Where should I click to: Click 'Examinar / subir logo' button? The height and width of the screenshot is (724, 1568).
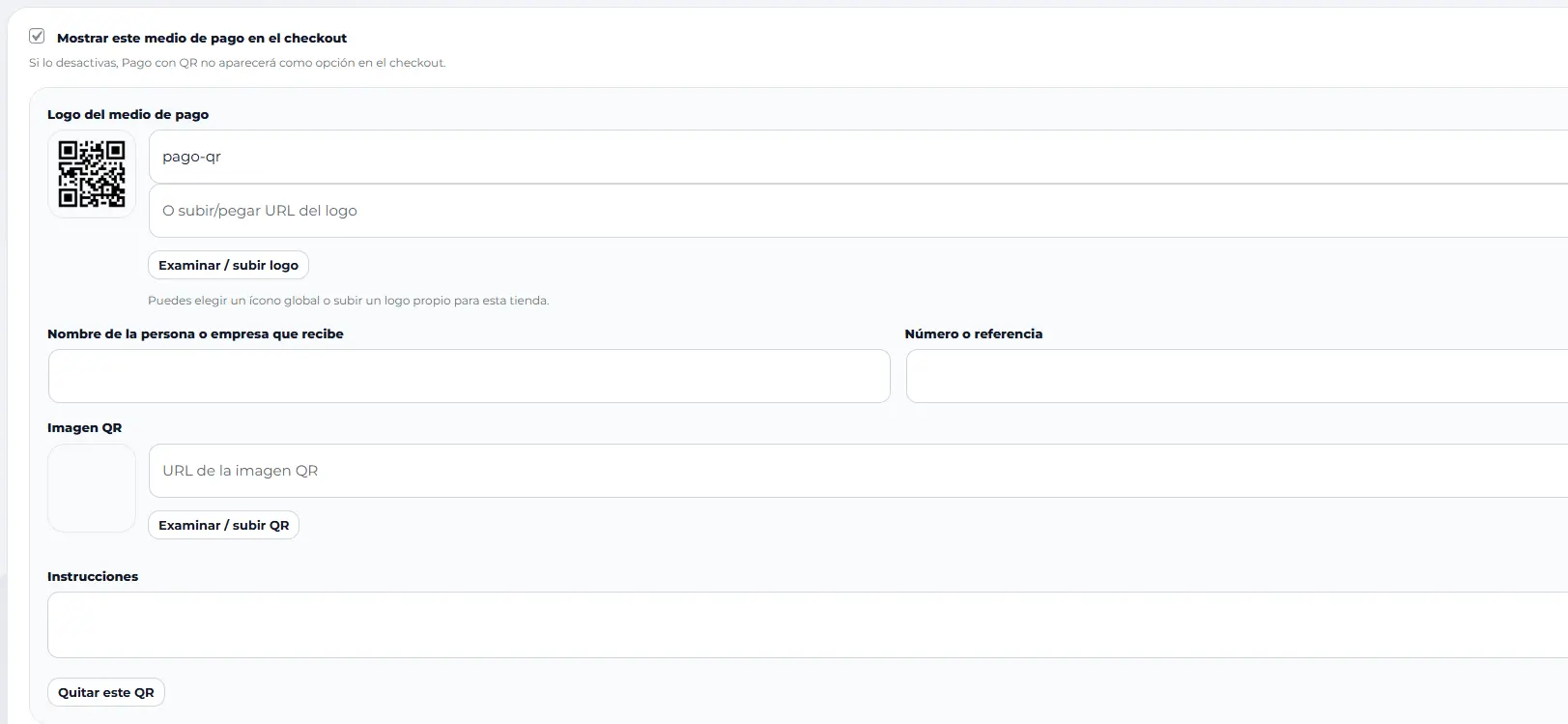click(228, 265)
